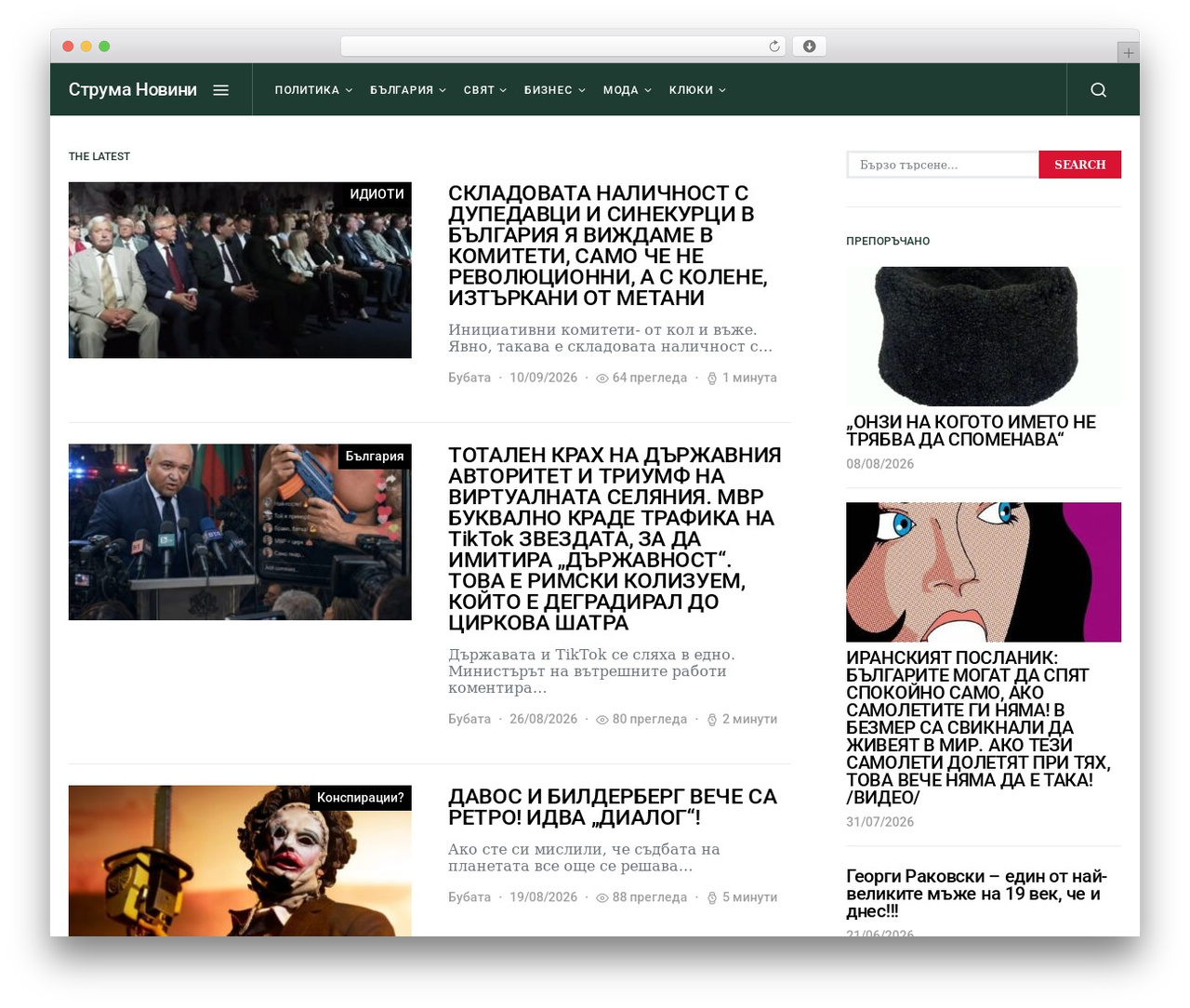The height and width of the screenshot is (1008, 1190).
Task: Click the date 08/08/2026 in sidebar
Action: [879, 465]
